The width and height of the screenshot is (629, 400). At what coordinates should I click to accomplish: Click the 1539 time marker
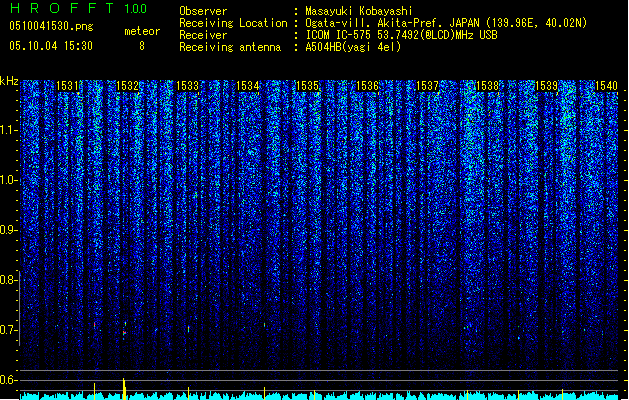click(547, 86)
